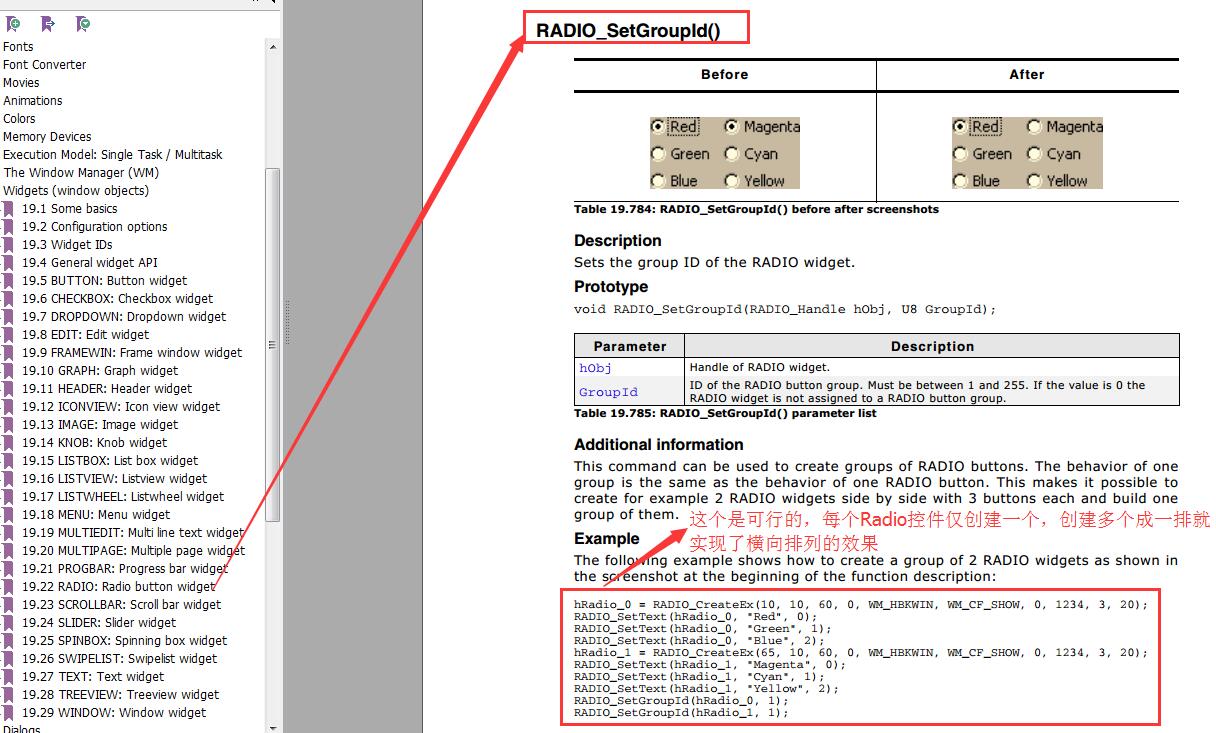Click bookmark icon beside 19.9 FRAMEWIN entry
1216x733 pixels.
coord(9,353)
